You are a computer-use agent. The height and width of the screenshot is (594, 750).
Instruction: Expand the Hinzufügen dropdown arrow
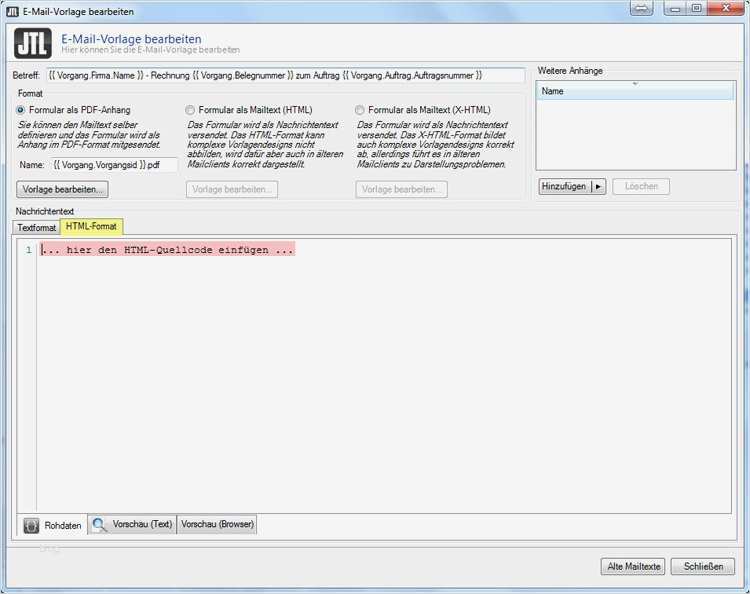point(598,187)
